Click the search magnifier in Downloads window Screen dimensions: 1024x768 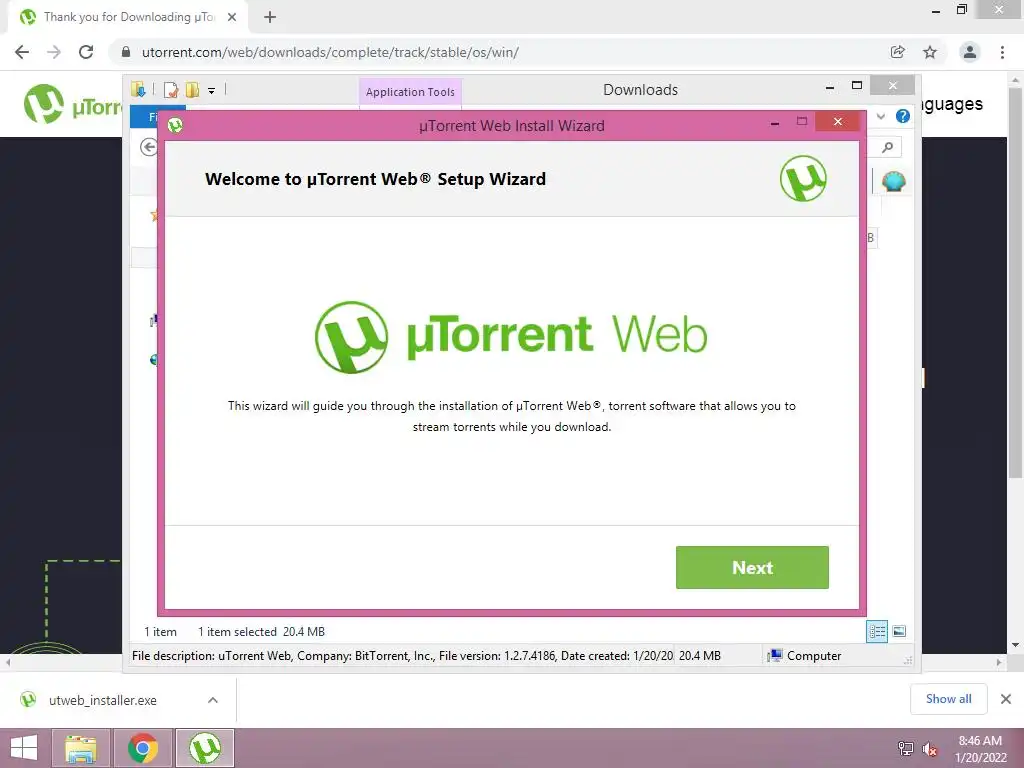888,148
